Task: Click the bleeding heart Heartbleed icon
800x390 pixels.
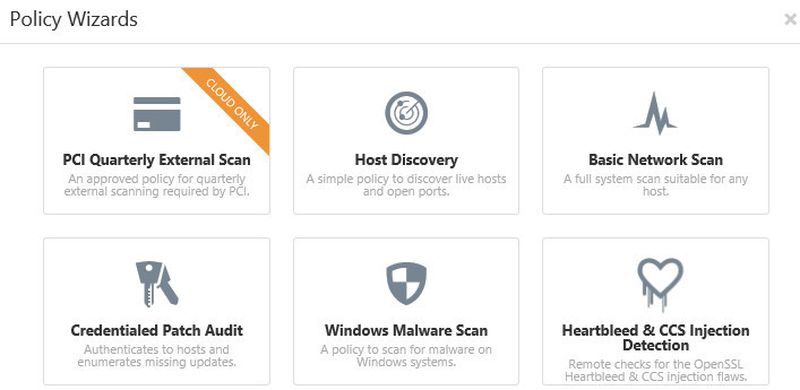Action: point(660,284)
